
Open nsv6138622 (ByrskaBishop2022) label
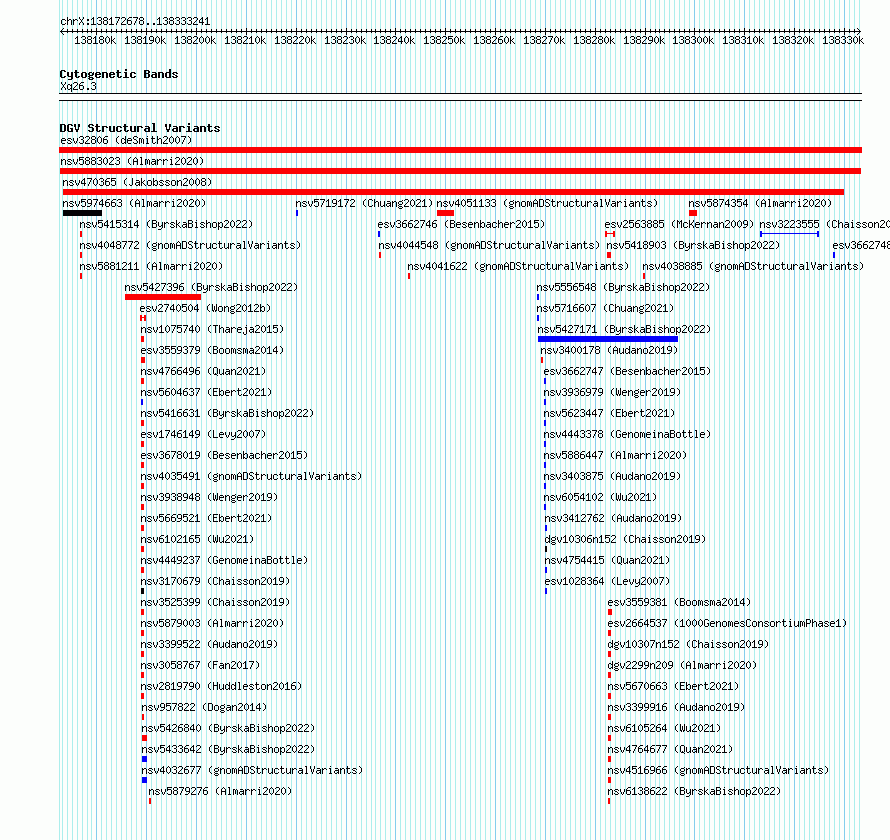(x=694, y=791)
